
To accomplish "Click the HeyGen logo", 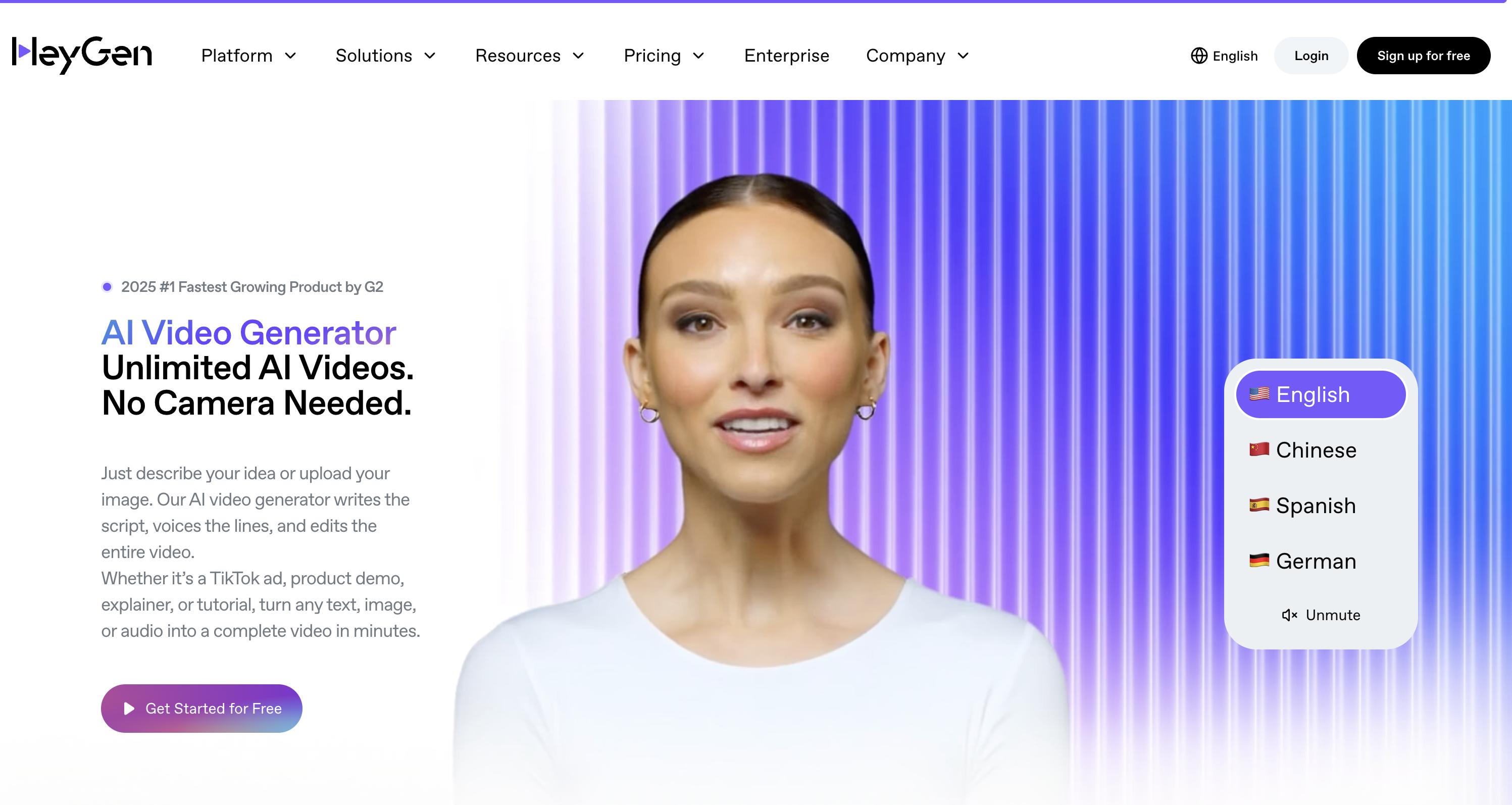I will point(82,55).
